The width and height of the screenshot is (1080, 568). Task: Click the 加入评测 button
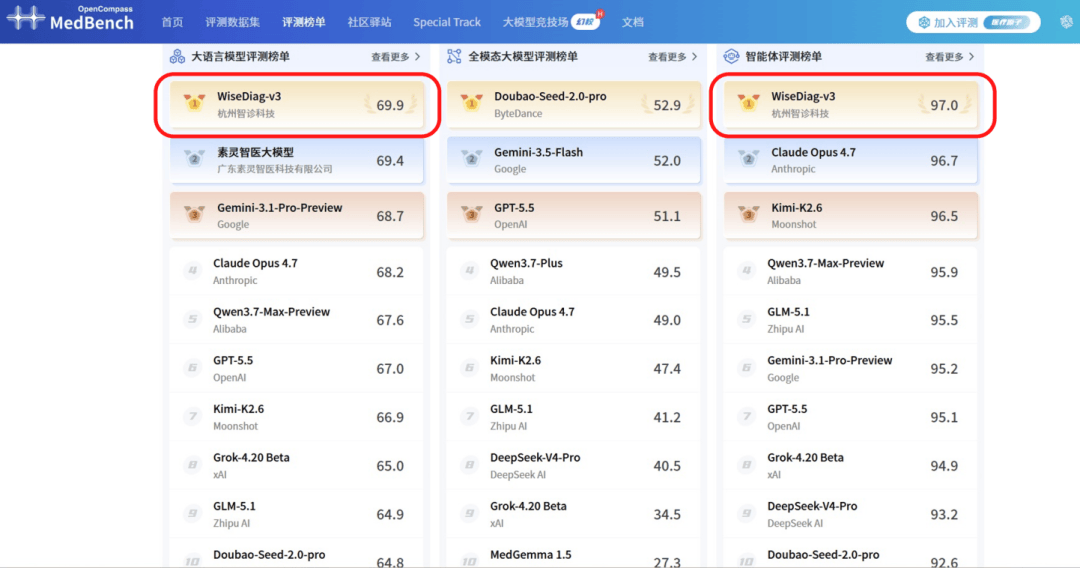pos(973,23)
